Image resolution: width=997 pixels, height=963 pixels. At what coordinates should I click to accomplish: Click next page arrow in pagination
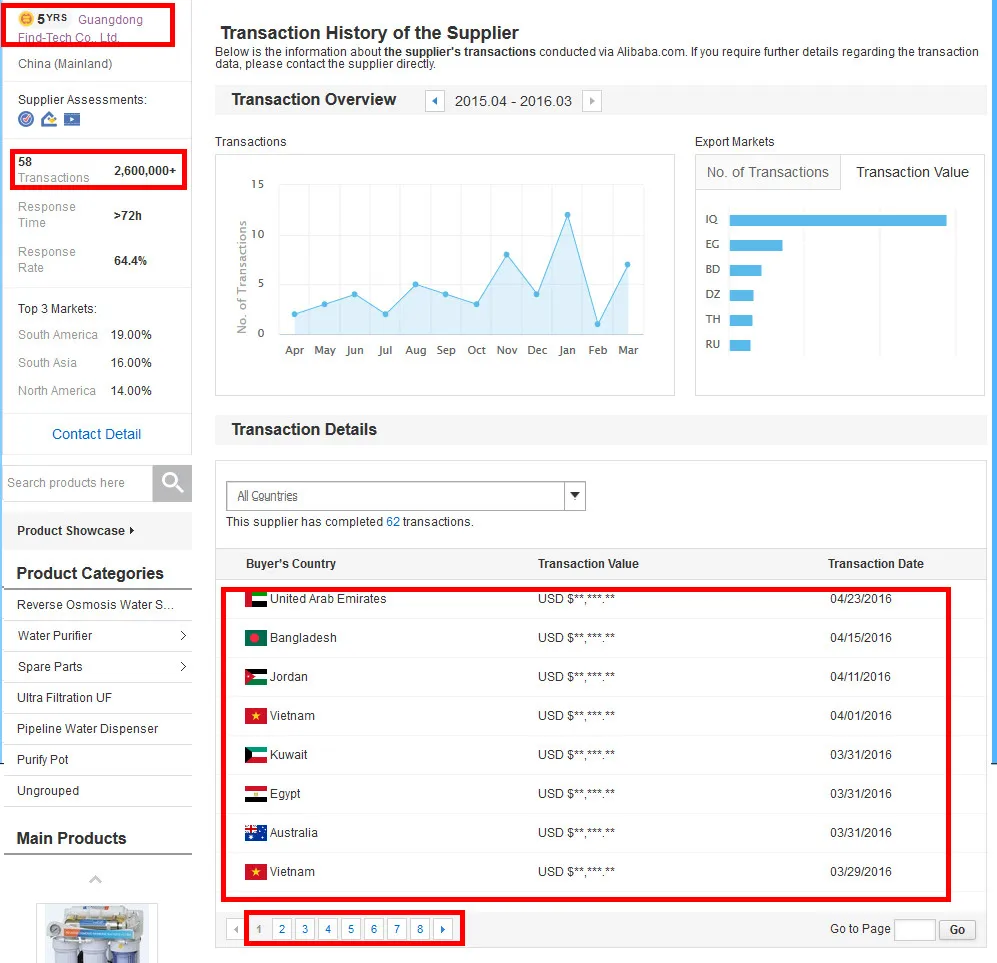443,930
